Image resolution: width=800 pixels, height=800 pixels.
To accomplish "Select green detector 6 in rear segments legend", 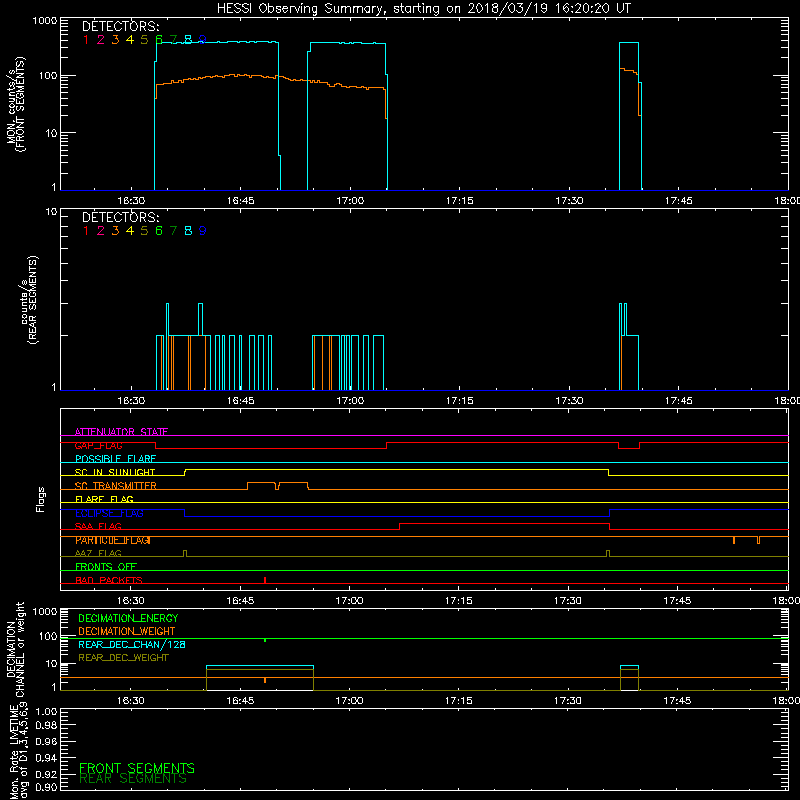I will point(159,231).
